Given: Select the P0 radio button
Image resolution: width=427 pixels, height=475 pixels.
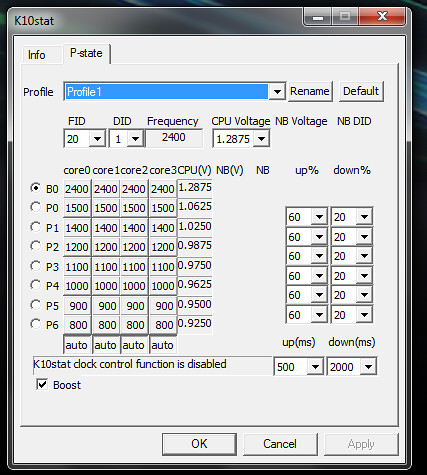Looking at the screenshot, I should [x=35, y=207].
